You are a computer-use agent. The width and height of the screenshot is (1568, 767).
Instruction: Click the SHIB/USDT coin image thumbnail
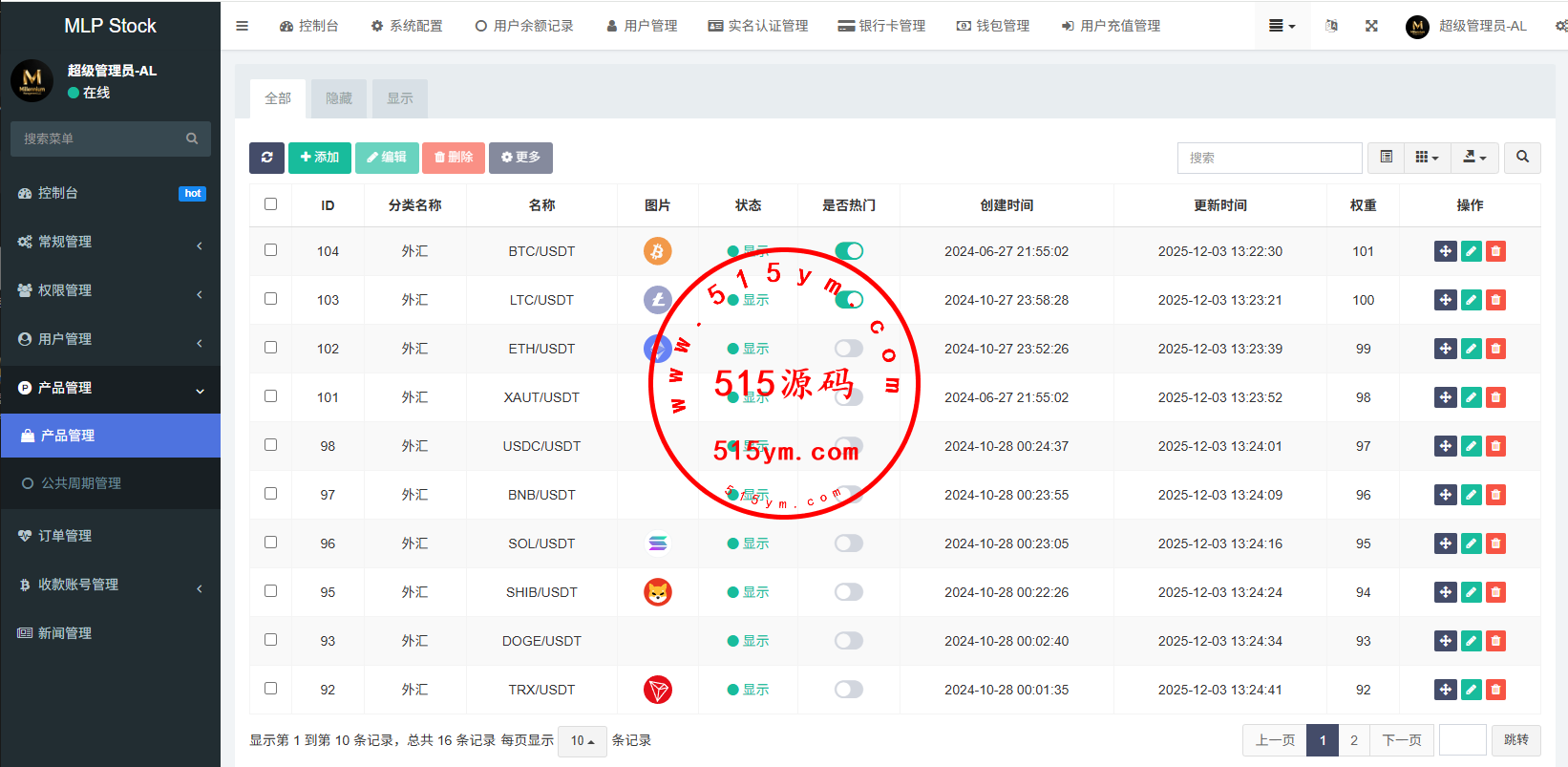pyautogui.click(x=657, y=592)
